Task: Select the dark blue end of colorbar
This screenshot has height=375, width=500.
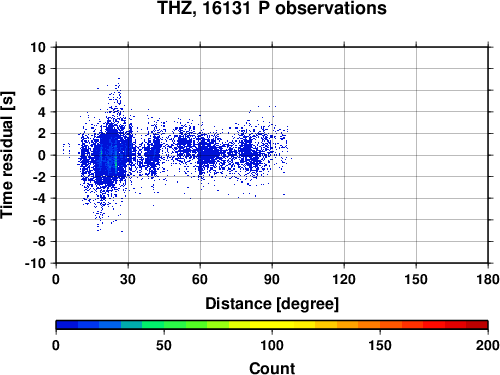Action: coord(67,325)
